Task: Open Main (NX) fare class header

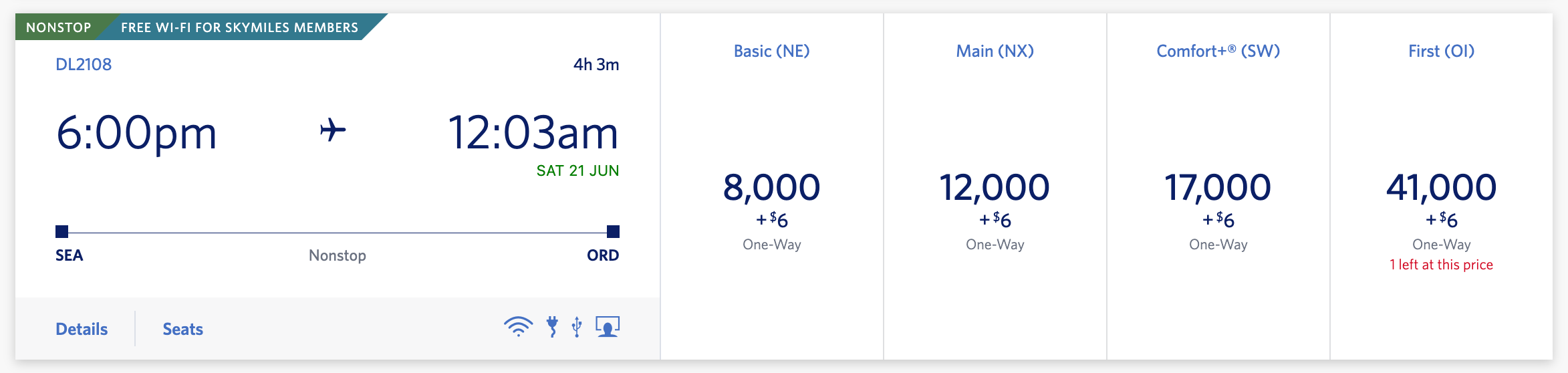Action: click(x=995, y=51)
